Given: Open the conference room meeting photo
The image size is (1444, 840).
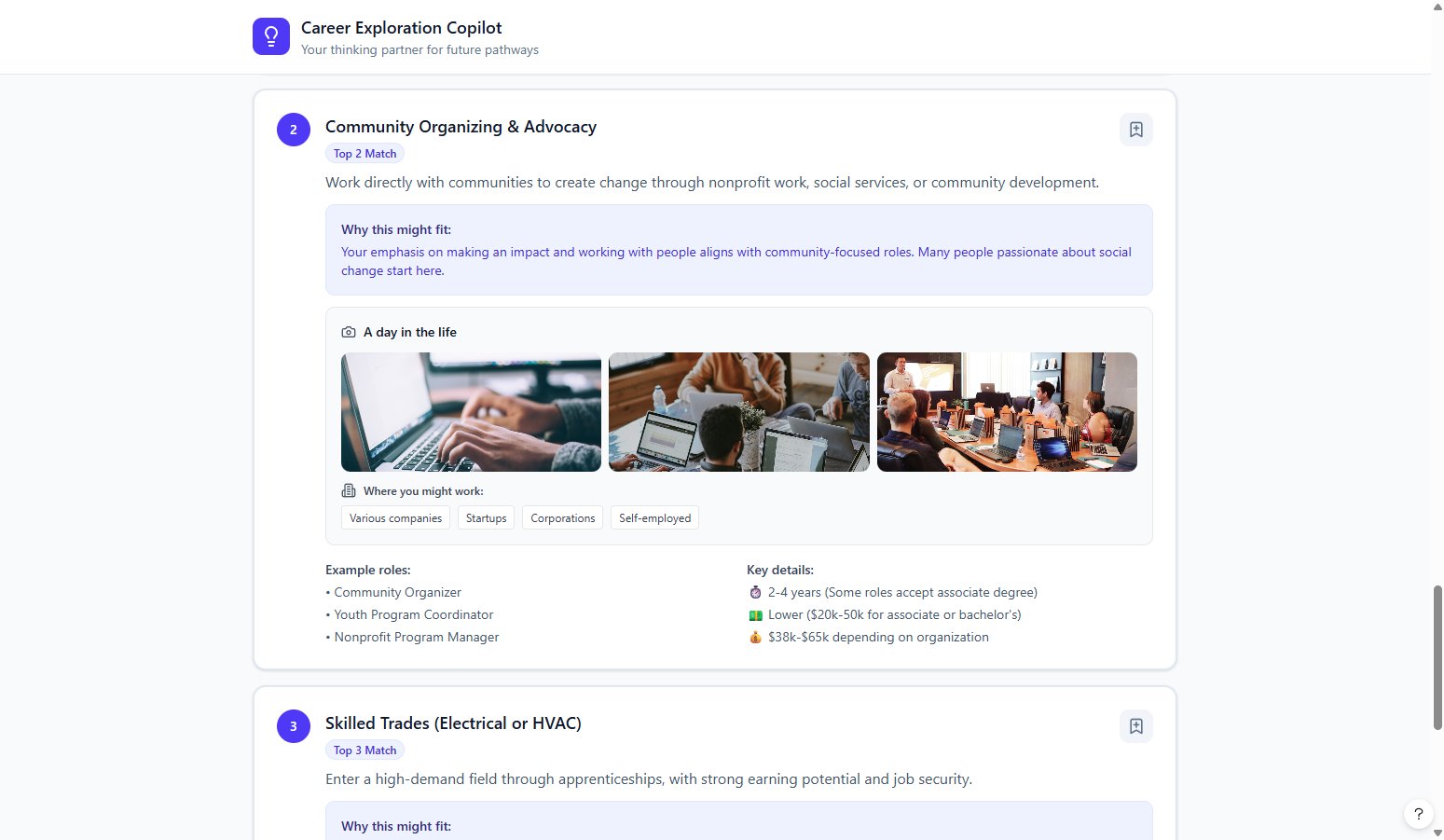Looking at the screenshot, I should pos(1007,412).
